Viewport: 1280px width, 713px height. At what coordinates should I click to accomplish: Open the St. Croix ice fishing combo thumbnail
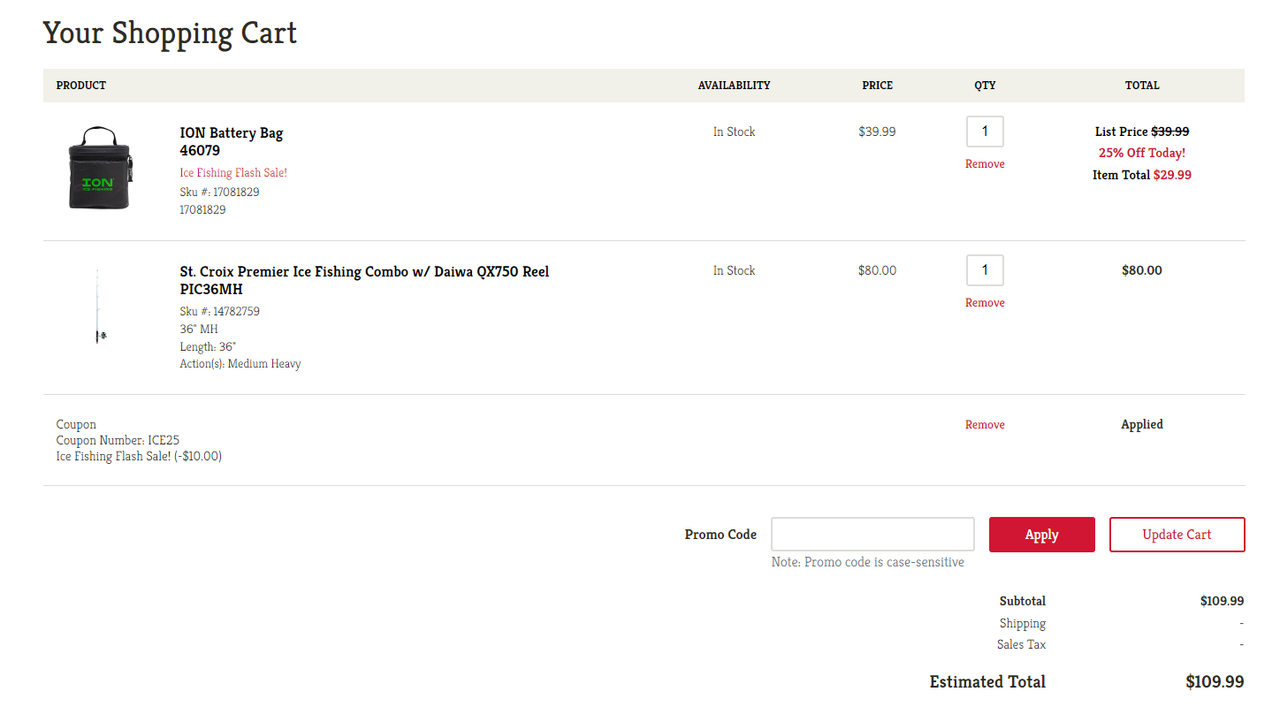[x=99, y=306]
